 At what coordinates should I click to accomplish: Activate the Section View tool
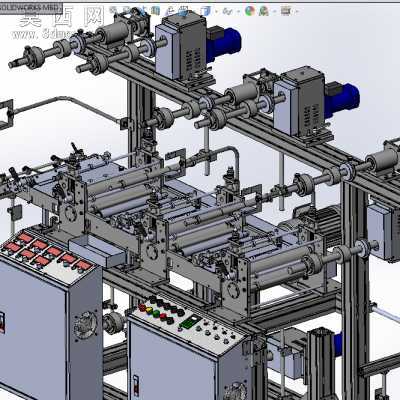click(155, 11)
